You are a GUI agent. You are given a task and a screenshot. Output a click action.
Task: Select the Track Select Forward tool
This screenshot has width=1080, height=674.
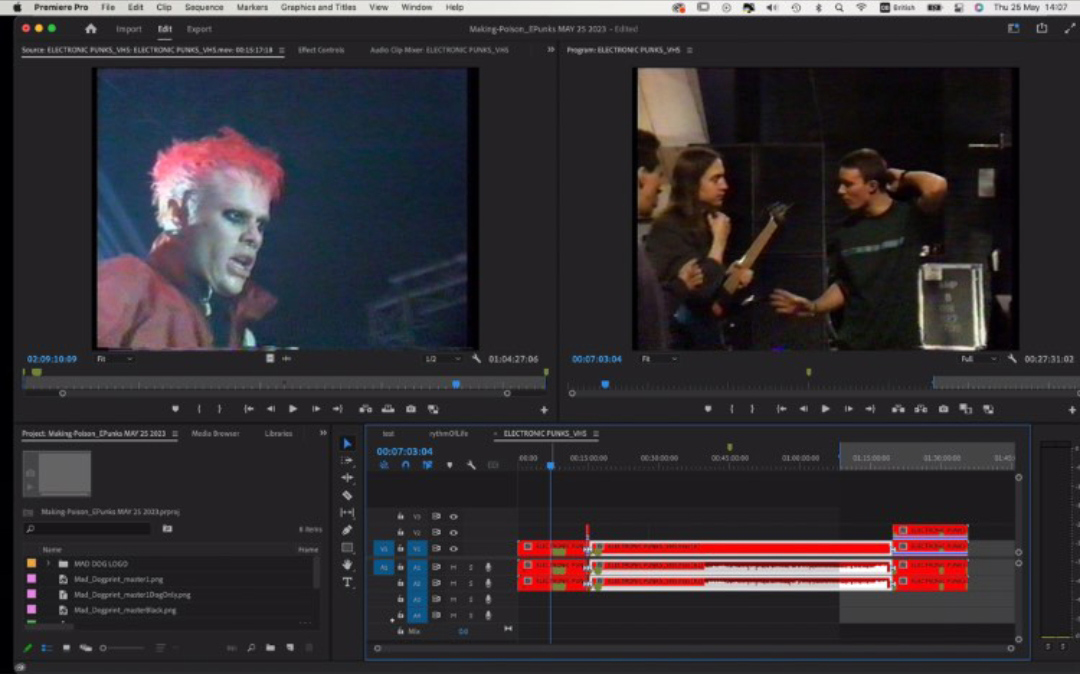347,461
